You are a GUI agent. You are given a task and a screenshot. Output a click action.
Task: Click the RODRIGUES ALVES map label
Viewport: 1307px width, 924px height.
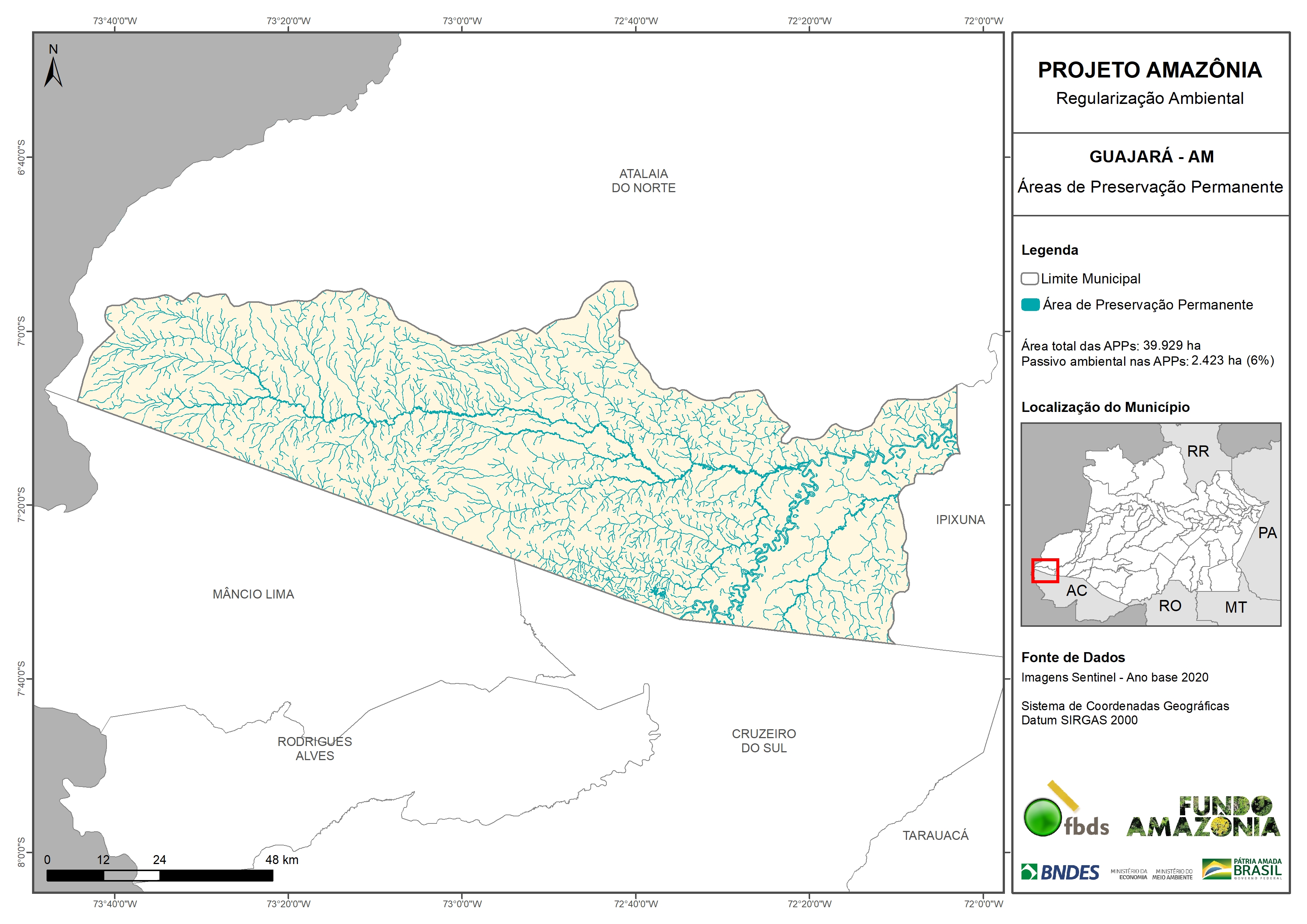click(x=315, y=748)
